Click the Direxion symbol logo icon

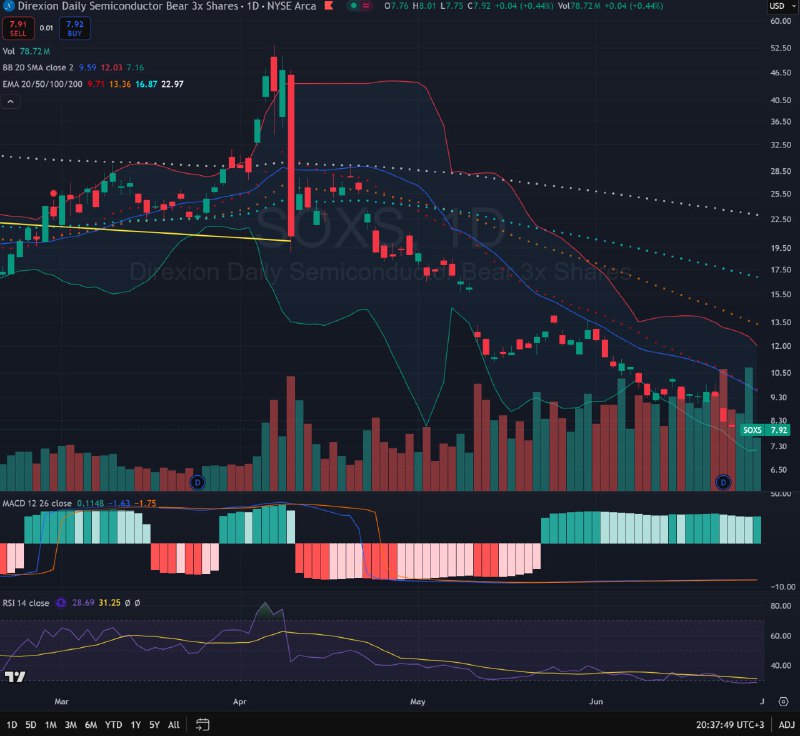pyautogui.click(x=9, y=6)
